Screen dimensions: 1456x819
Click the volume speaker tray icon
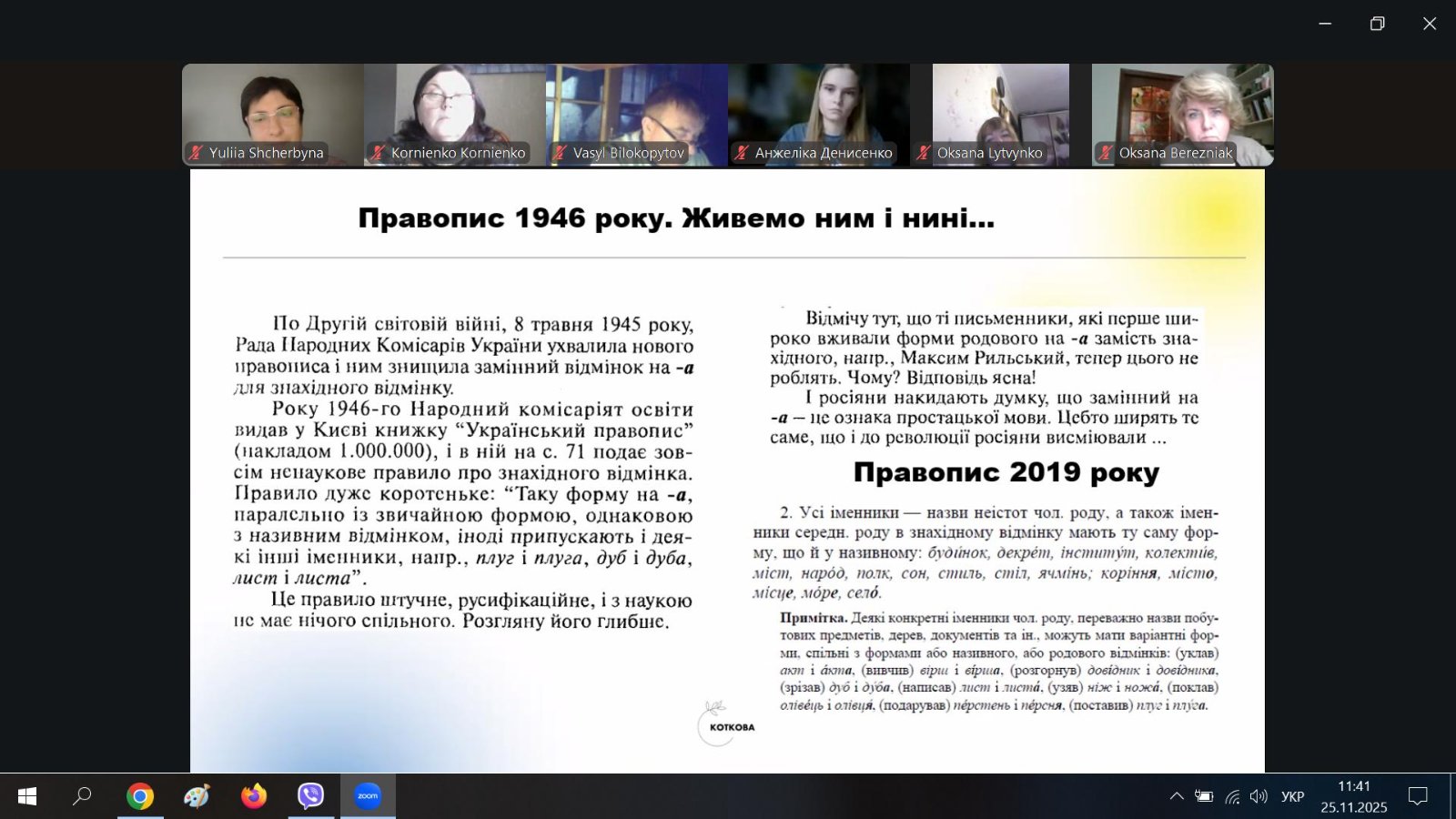point(1259,797)
